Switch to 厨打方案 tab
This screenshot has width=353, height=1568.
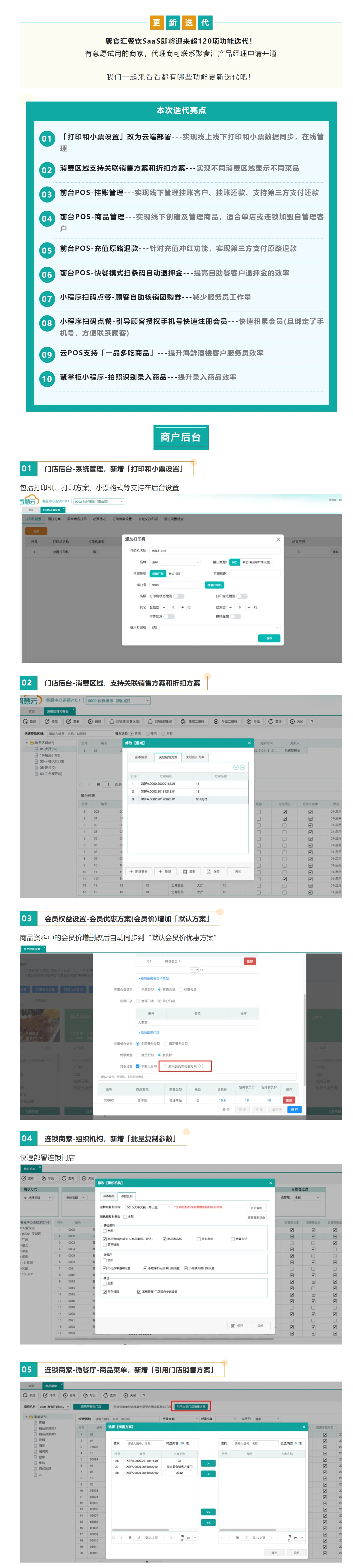coord(54,519)
